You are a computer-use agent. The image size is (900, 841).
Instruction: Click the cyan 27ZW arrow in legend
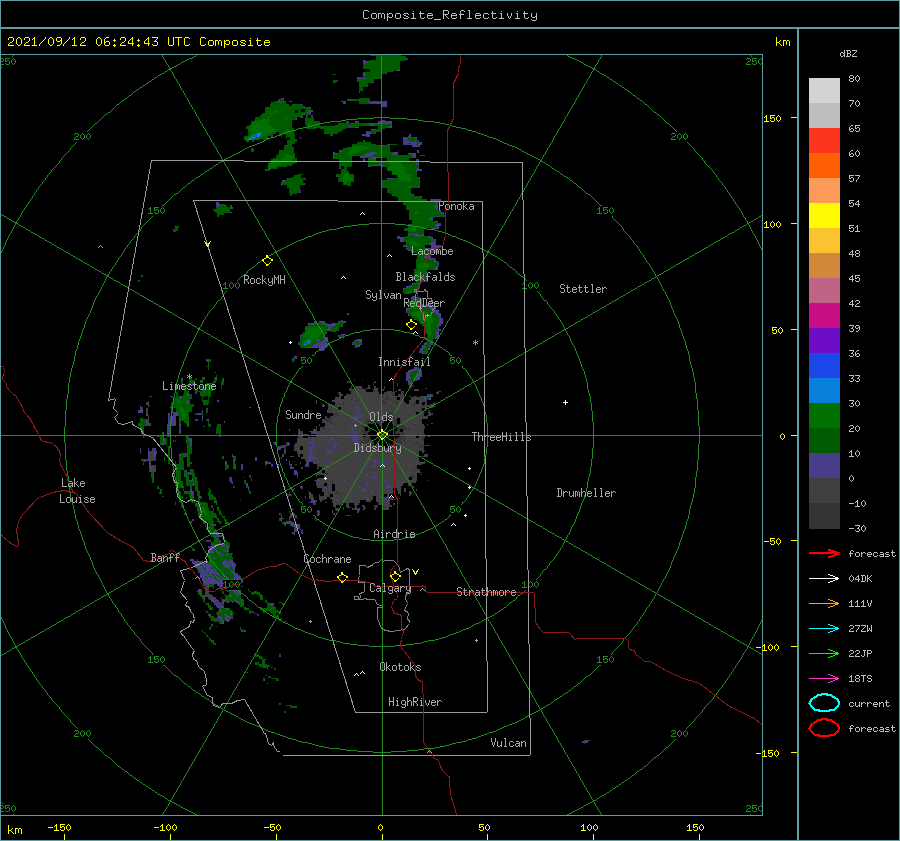(x=824, y=629)
